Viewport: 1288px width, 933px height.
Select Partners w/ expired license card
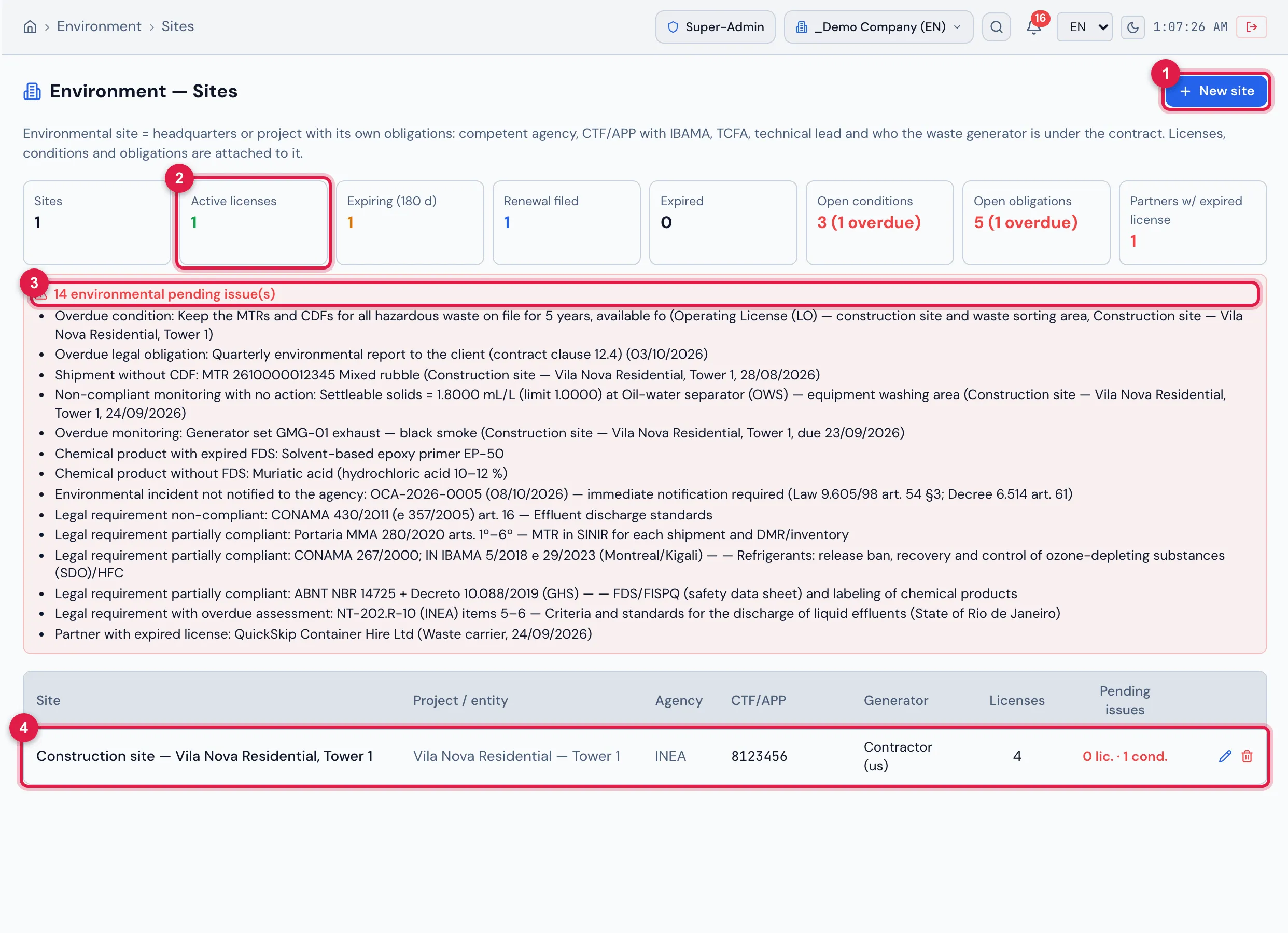pyautogui.click(x=1193, y=222)
